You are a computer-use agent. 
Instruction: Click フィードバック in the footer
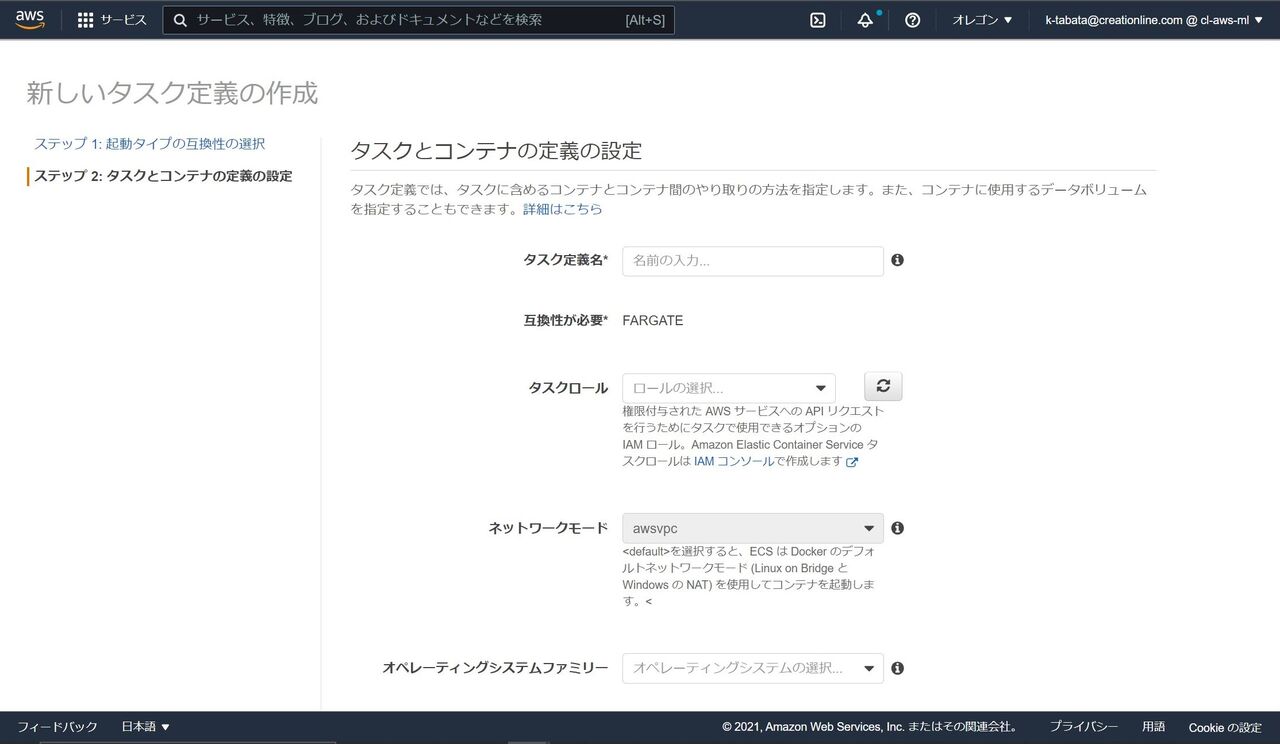point(57,727)
